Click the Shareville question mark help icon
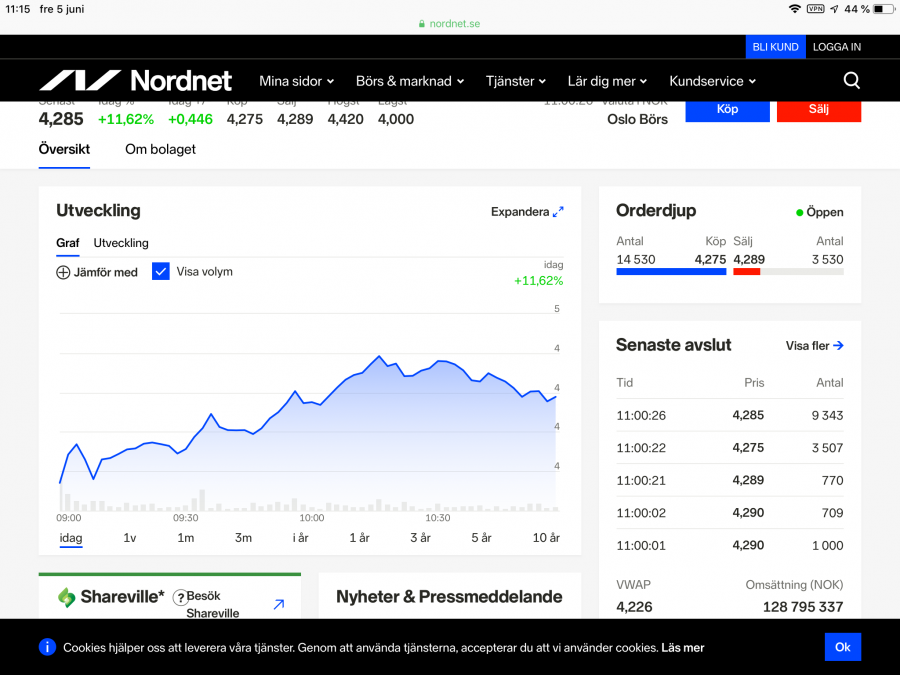The height and width of the screenshot is (675, 900). coord(180,597)
